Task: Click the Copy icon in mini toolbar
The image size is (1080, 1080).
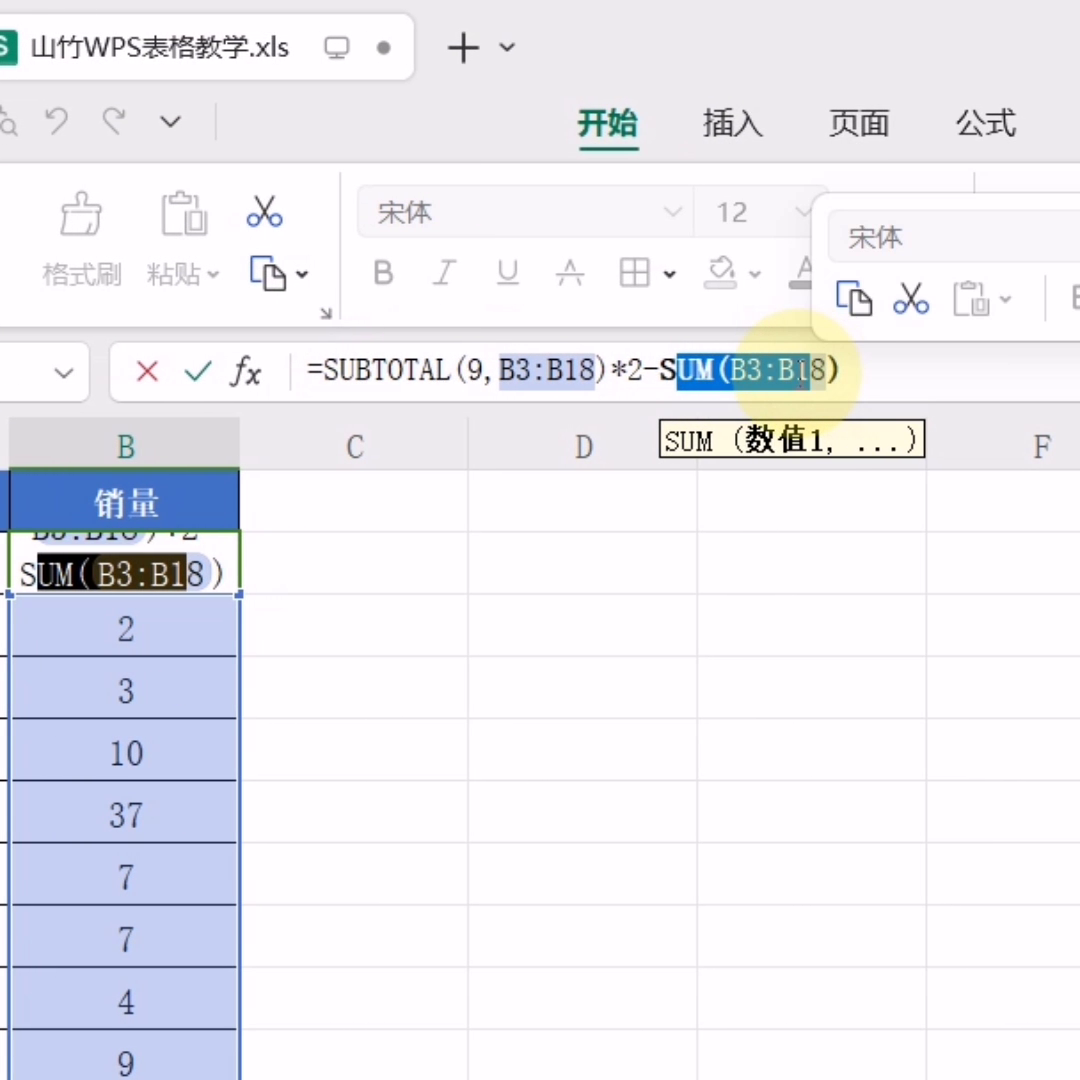Action: pyautogui.click(x=854, y=298)
